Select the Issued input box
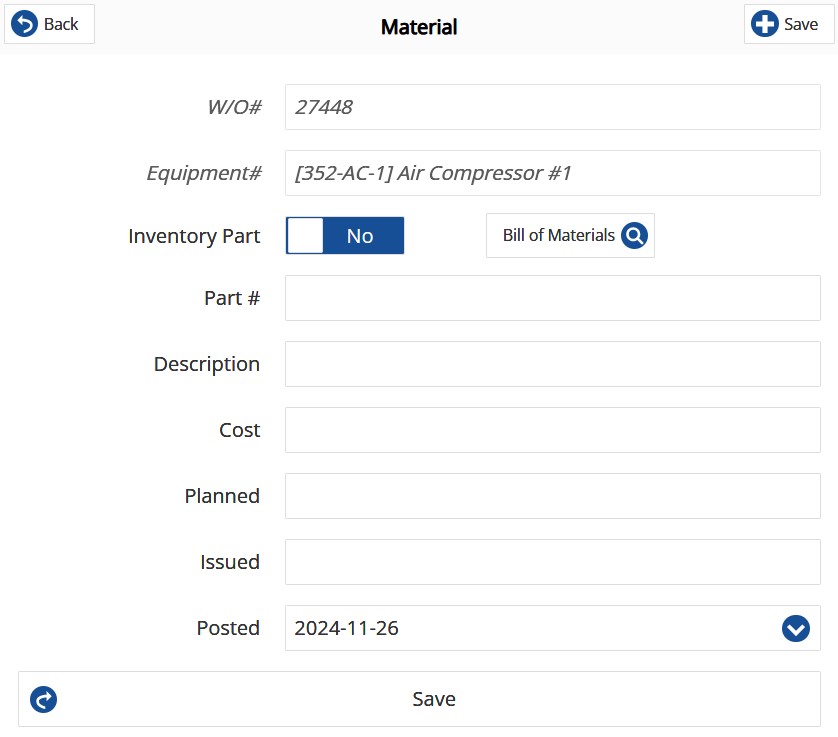The image size is (838, 737). (553, 562)
